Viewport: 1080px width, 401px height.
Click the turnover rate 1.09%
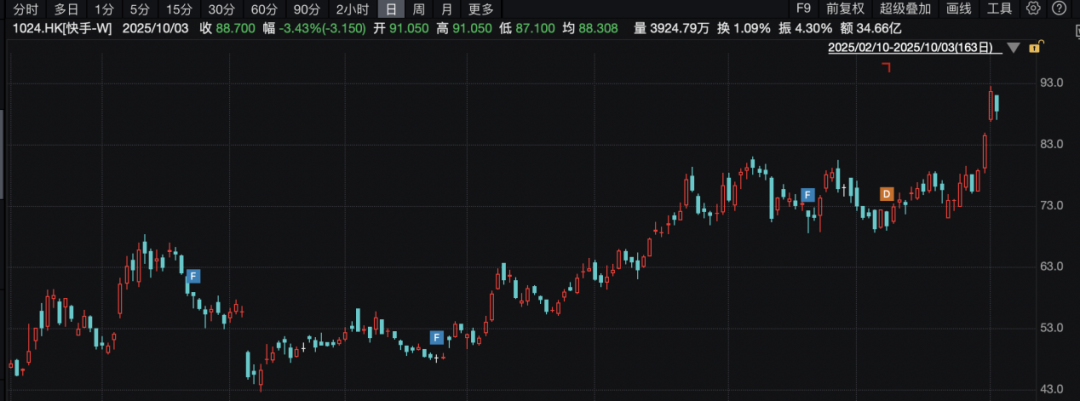pos(752,28)
